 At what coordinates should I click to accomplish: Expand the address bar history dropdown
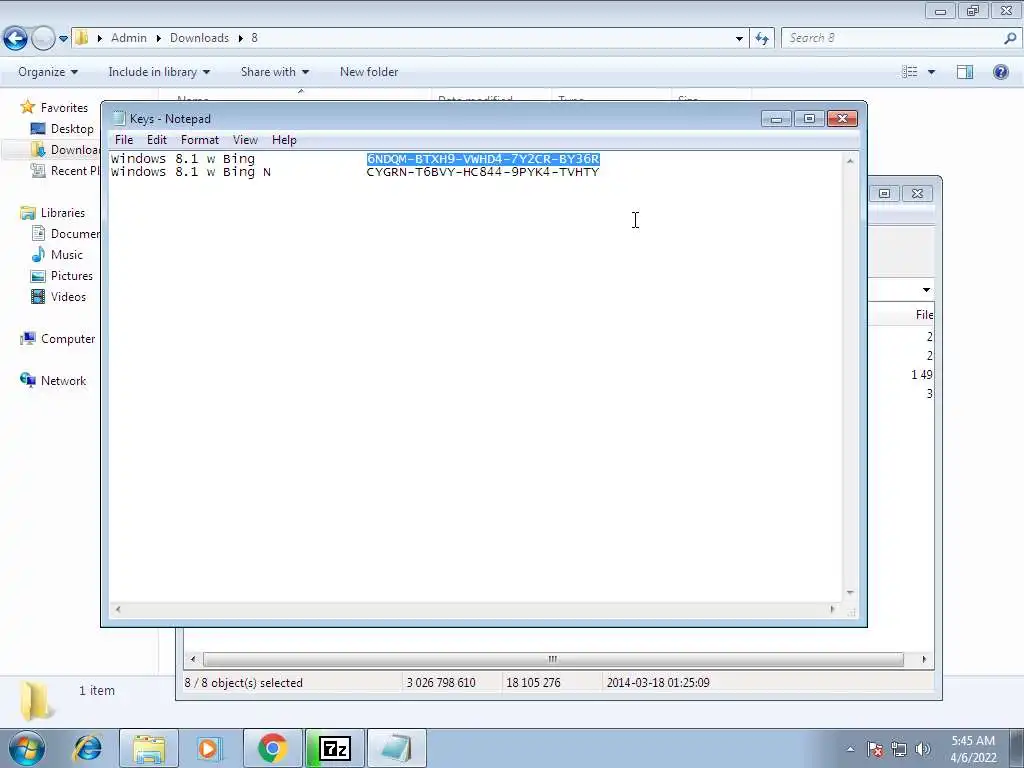(x=739, y=39)
